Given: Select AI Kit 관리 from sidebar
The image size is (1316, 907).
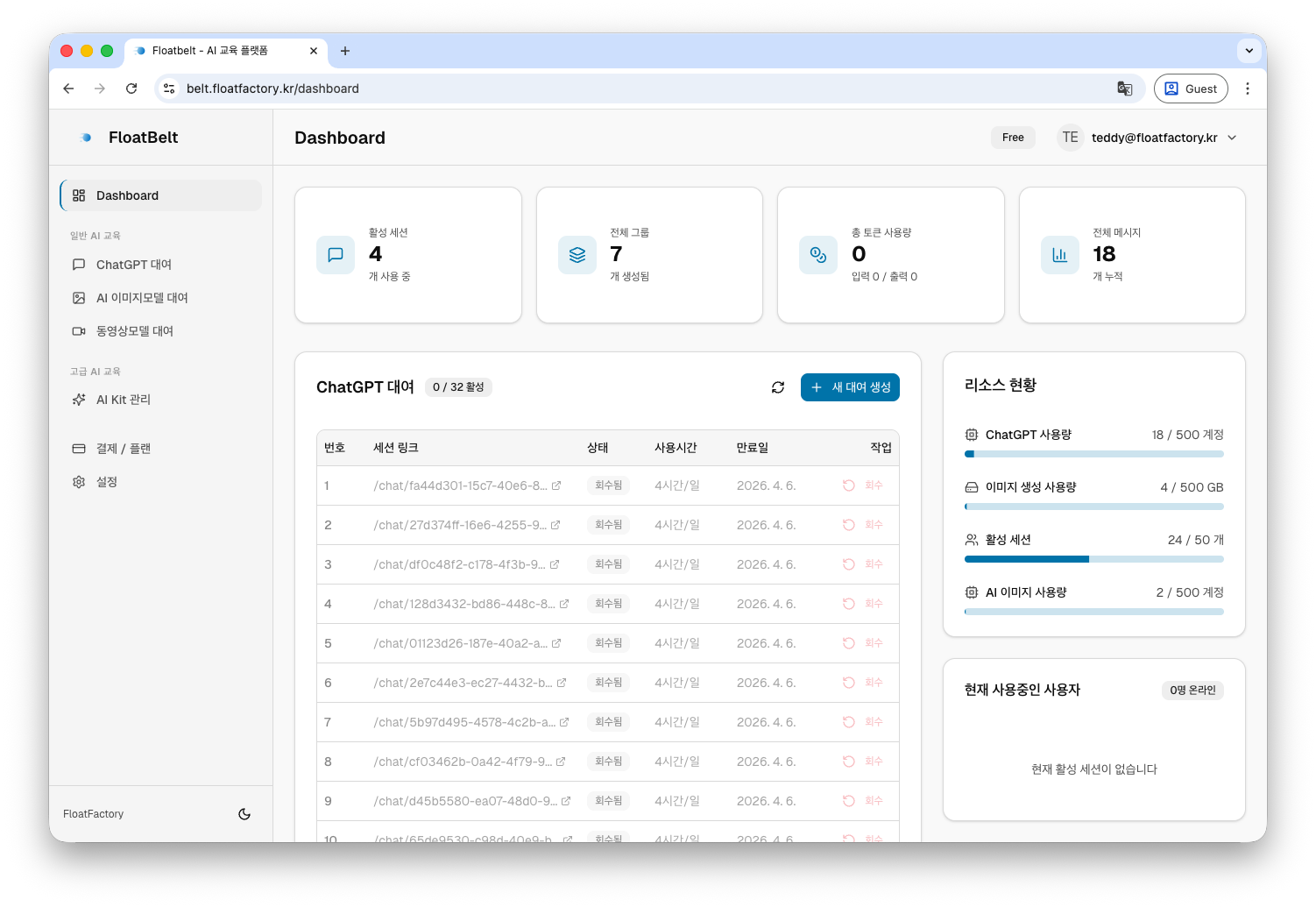Looking at the screenshot, I should pos(124,400).
